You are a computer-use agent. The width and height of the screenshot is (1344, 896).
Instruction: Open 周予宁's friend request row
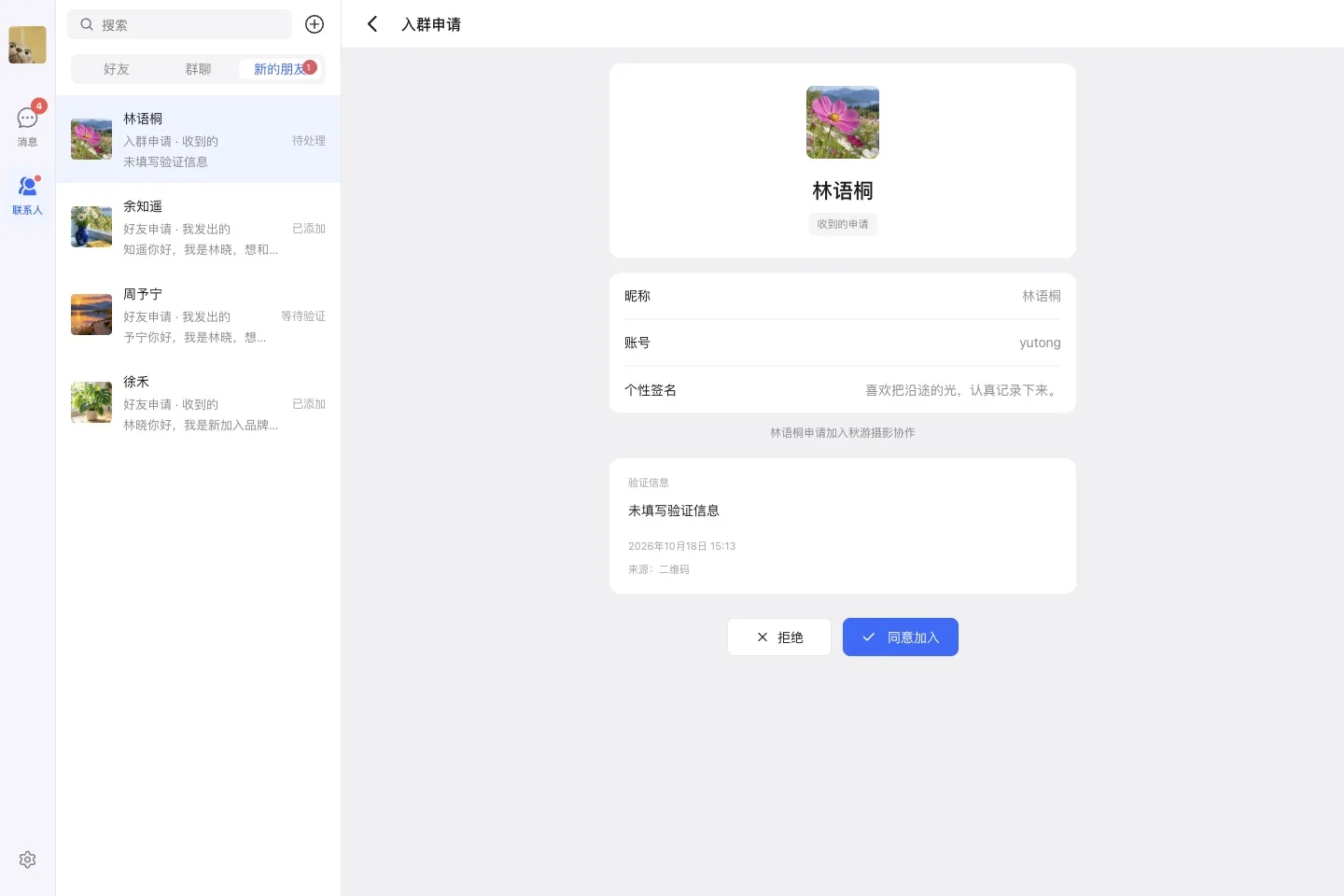coord(198,315)
